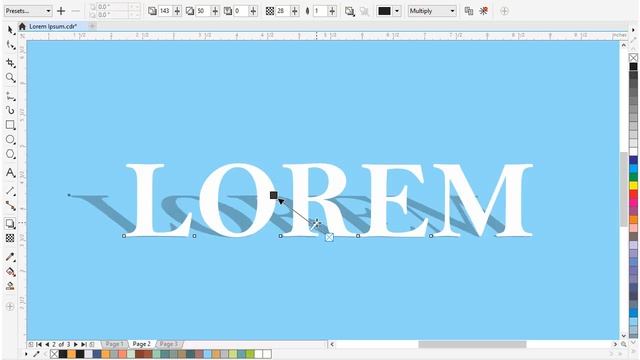Viewport: 640px width, 360px height.
Task: Select the Drop Shadow tool
Action: [10, 223]
